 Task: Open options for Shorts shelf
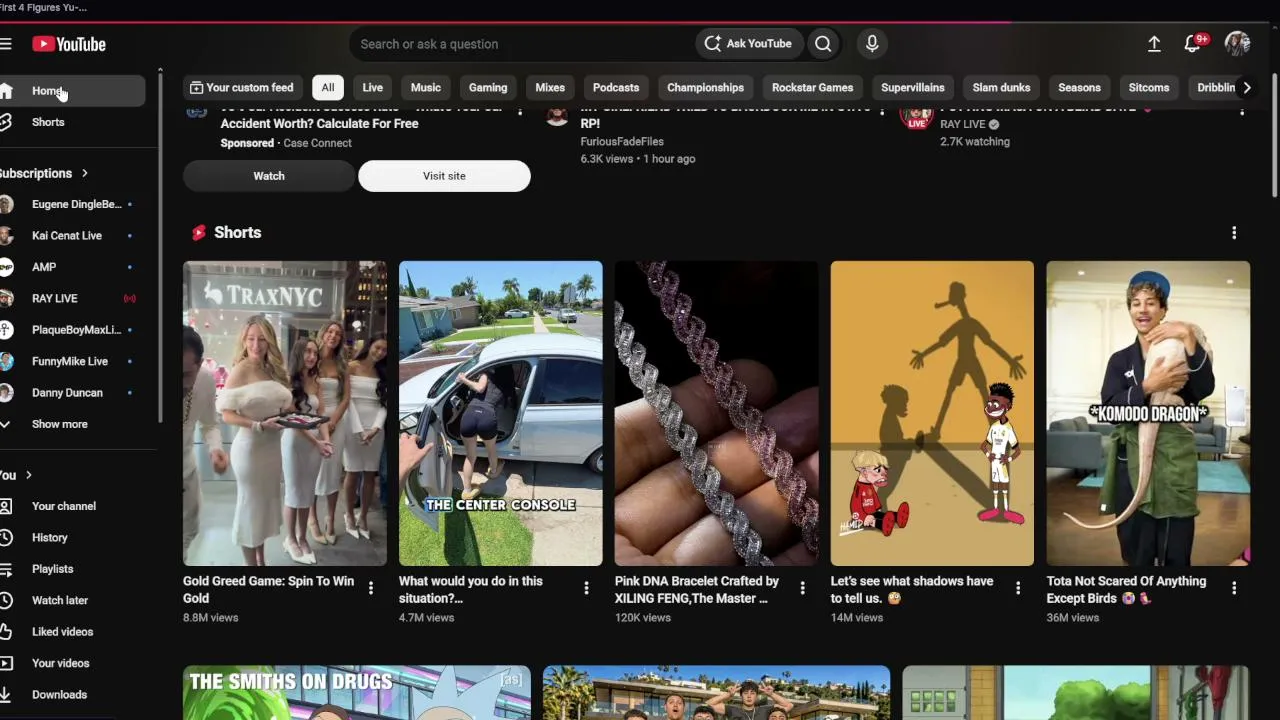[x=1234, y=233]
